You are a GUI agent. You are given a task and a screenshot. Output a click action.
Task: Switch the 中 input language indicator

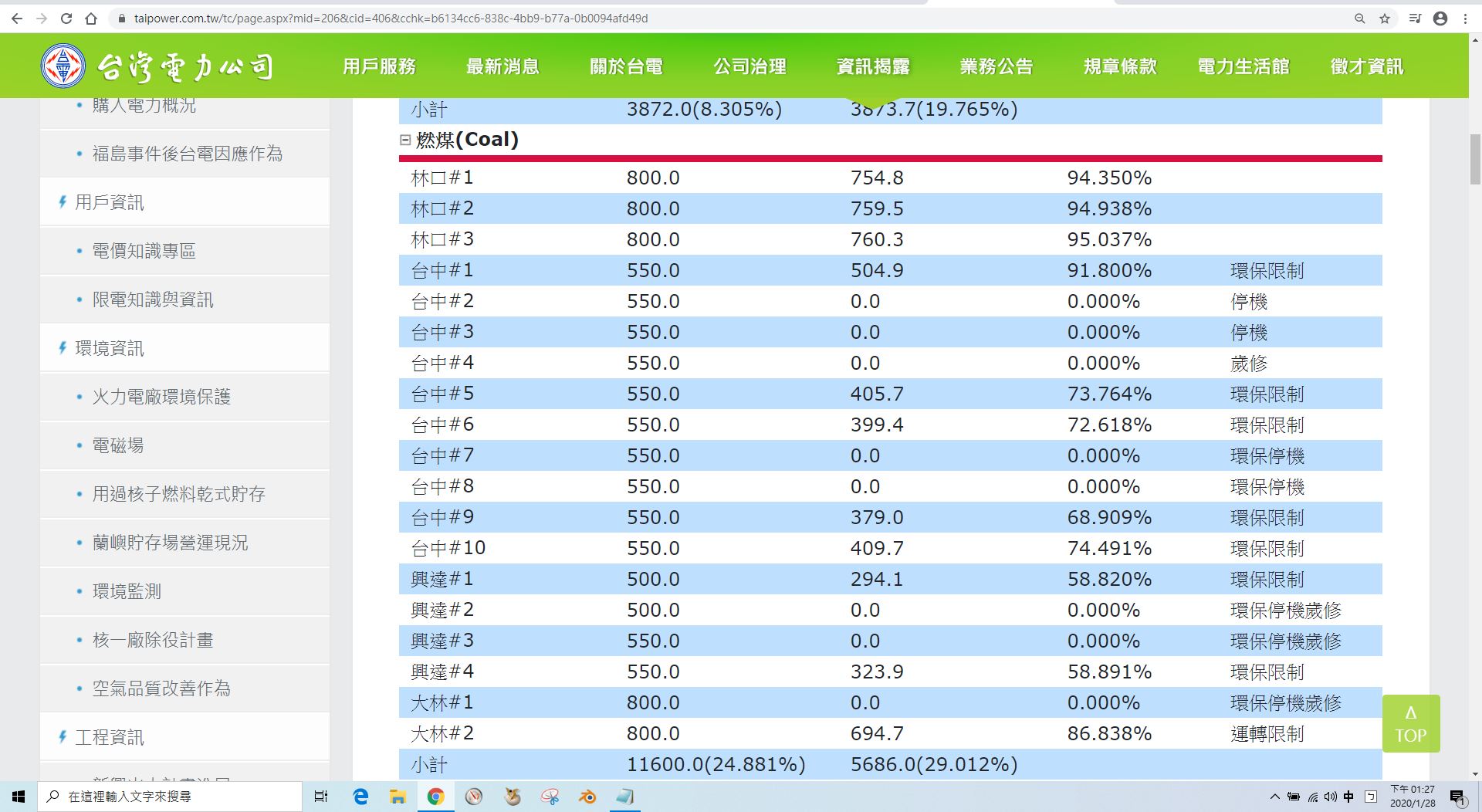[1348, 797]
